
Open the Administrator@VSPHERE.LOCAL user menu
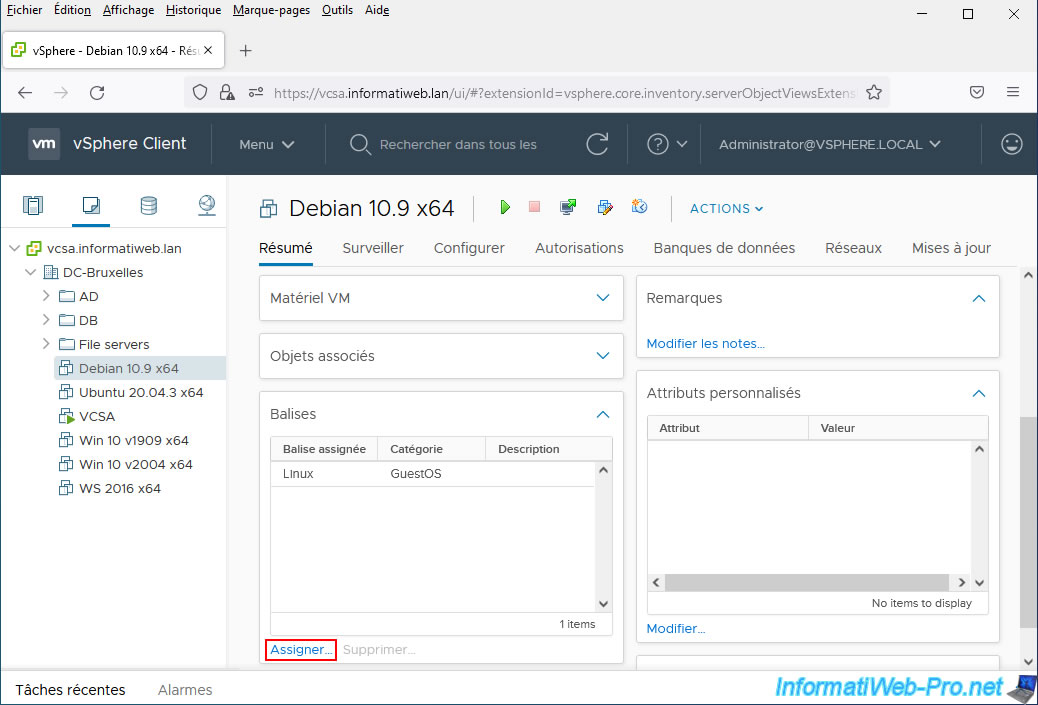tap(829, 144)
